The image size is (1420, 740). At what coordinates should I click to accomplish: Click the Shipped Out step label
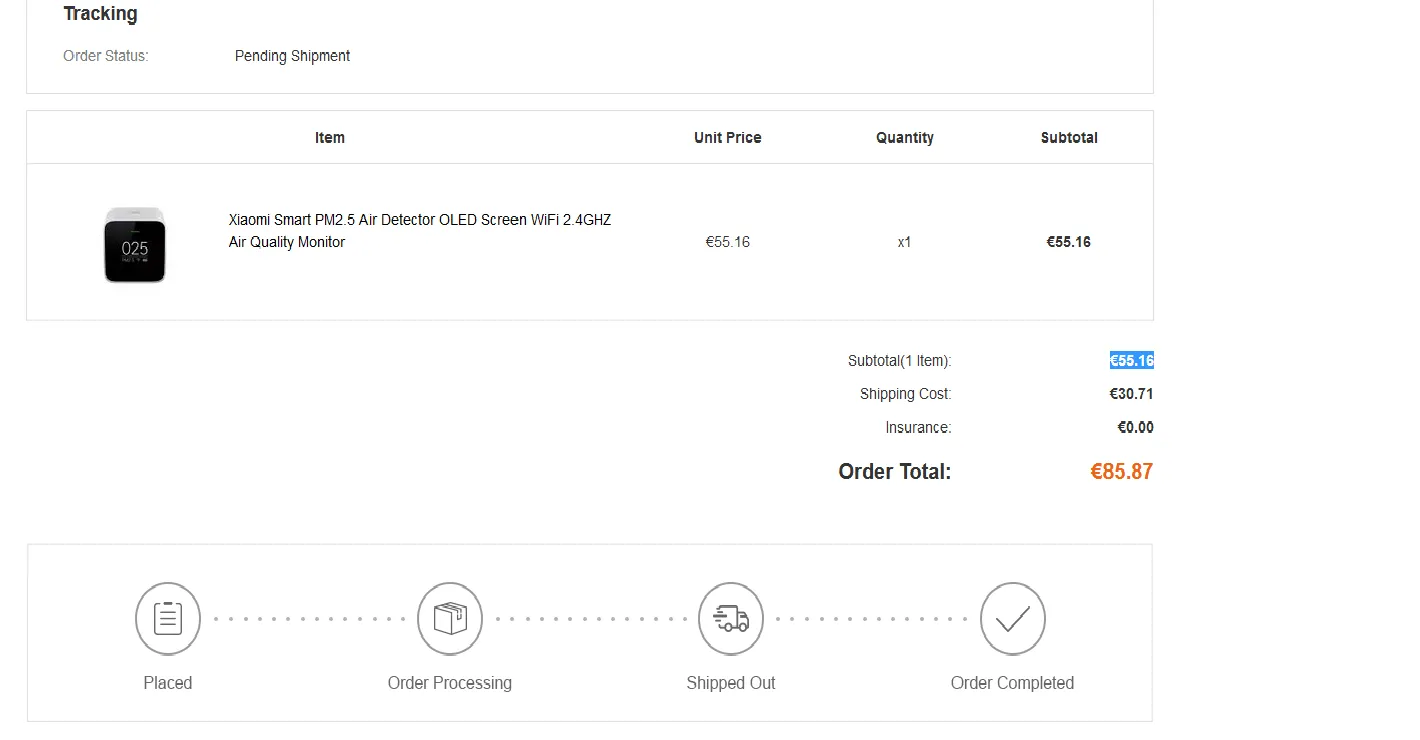tap(731, 683)
